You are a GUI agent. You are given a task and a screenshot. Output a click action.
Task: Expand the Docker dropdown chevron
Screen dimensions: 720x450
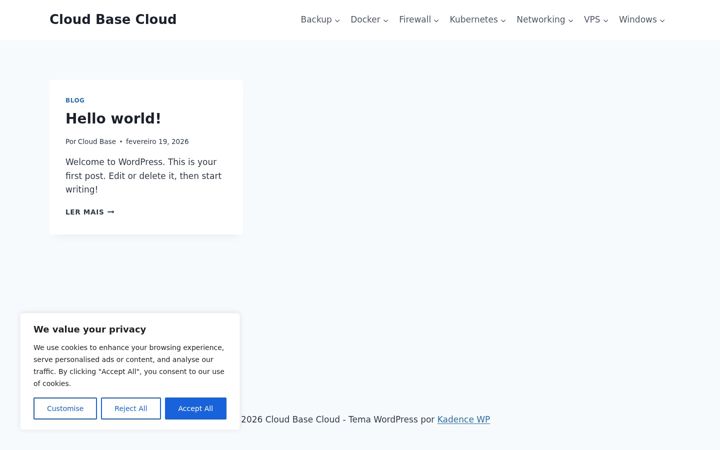386,21
